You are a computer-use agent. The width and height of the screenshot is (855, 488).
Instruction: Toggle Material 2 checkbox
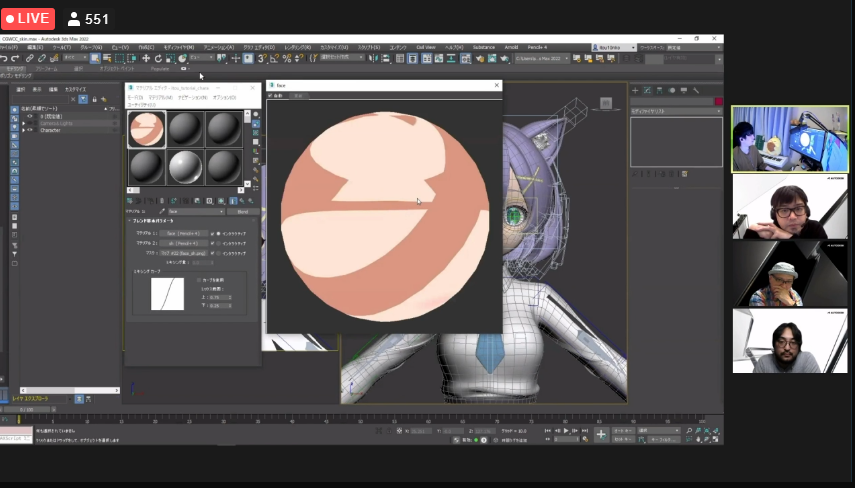pyautogui.click(x=213, y=243)
